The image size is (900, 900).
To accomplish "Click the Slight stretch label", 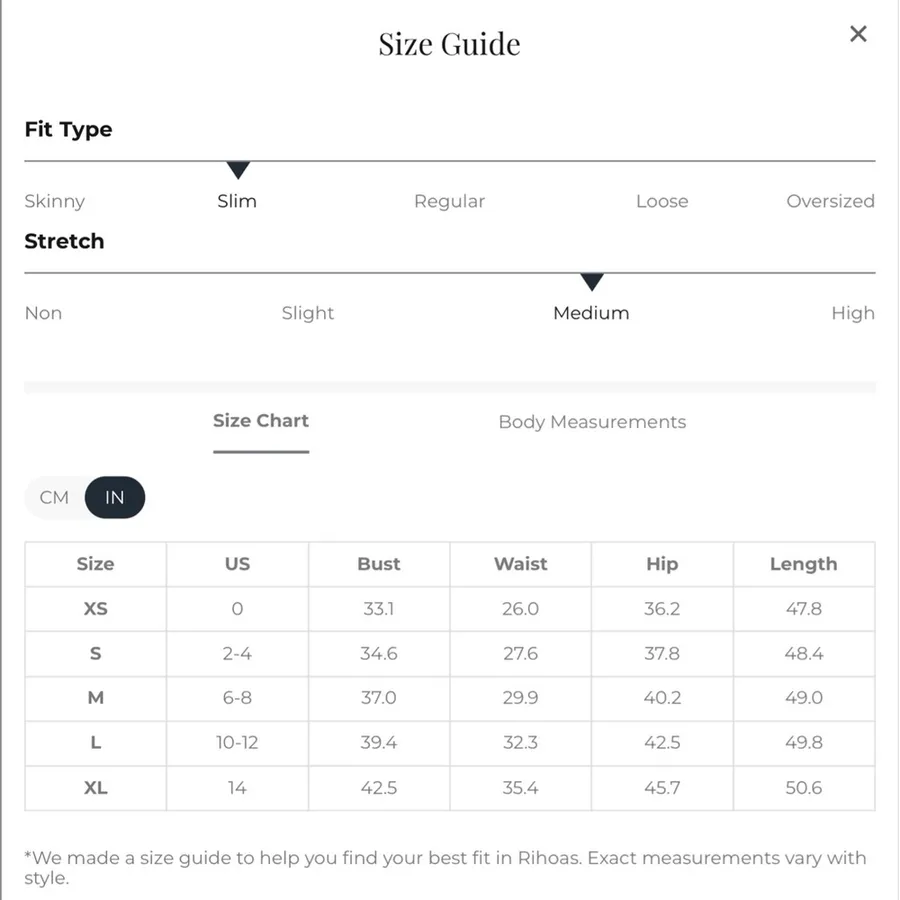I will (x=308, y=313).
